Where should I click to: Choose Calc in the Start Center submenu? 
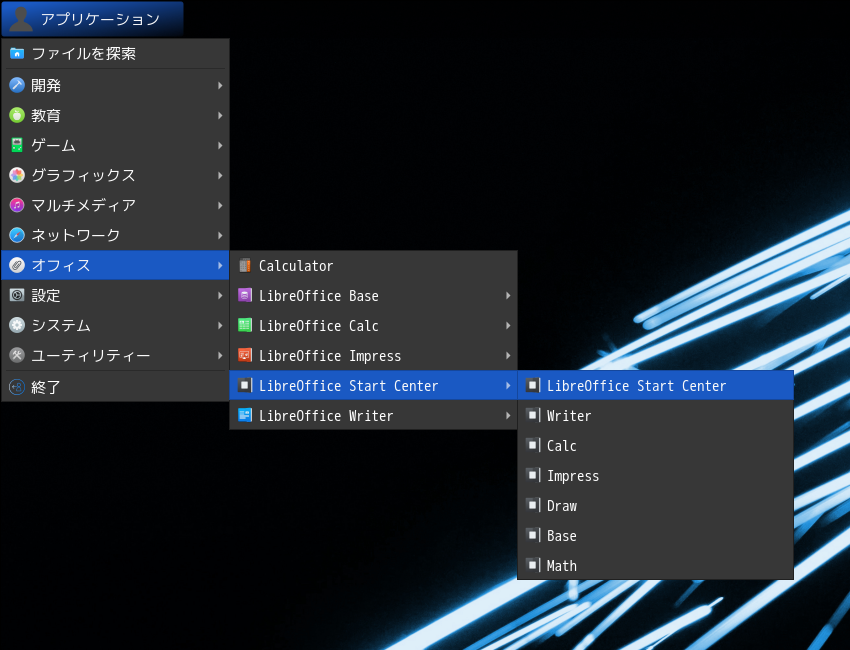click(655, 446)
